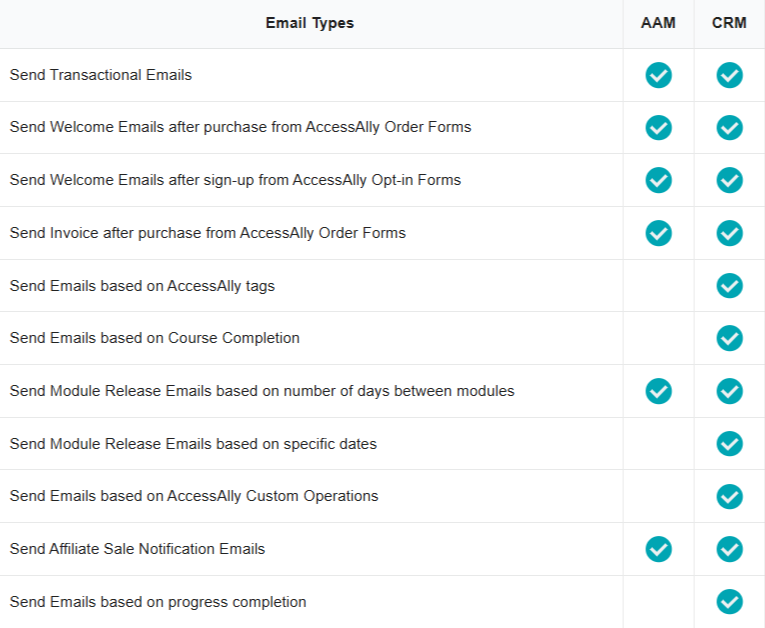Click AAM checkmark for Affiliate Sale Notification

point(658,549)
